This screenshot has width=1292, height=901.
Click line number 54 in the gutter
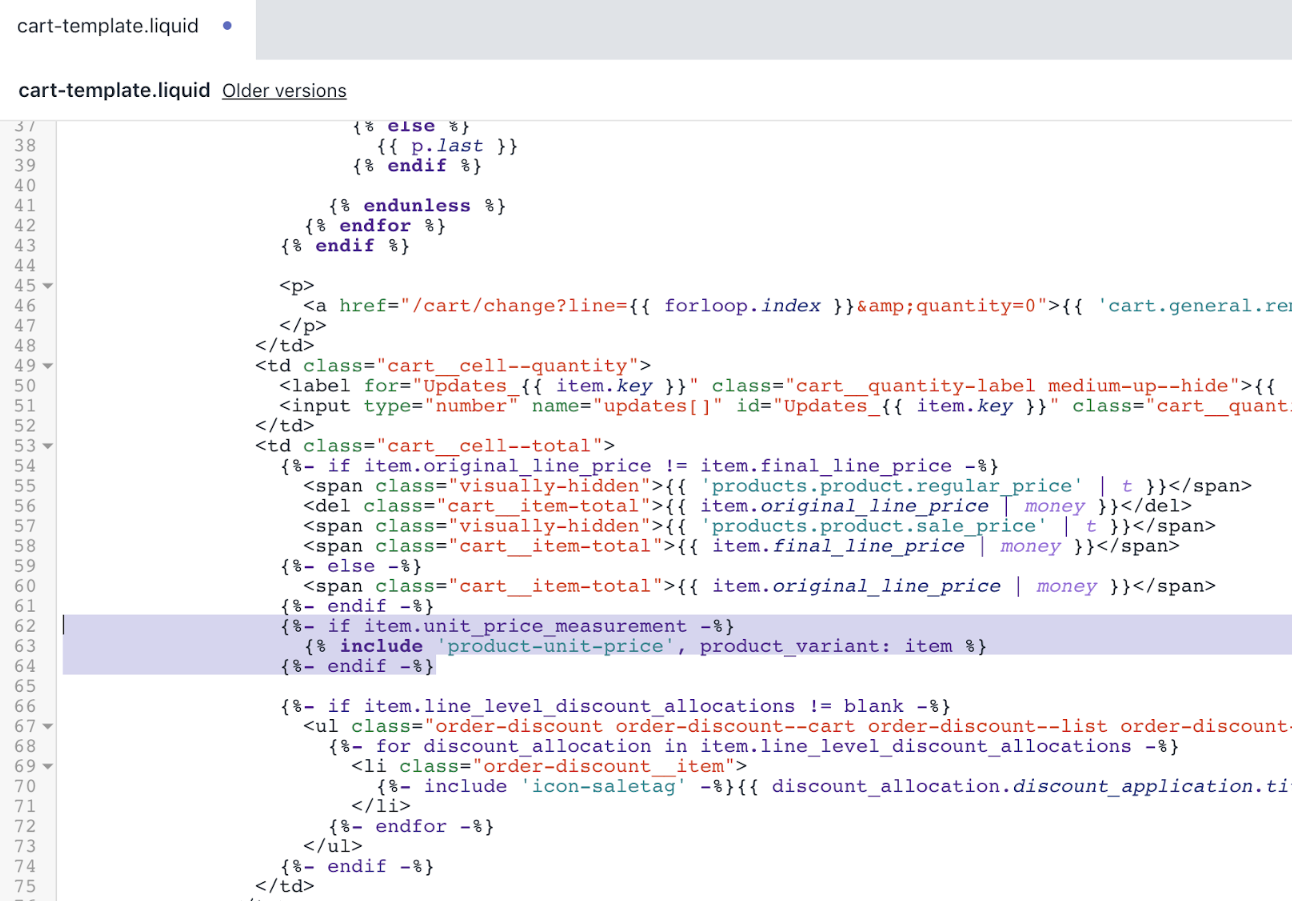pyautogui.click(x=26, y=466)
